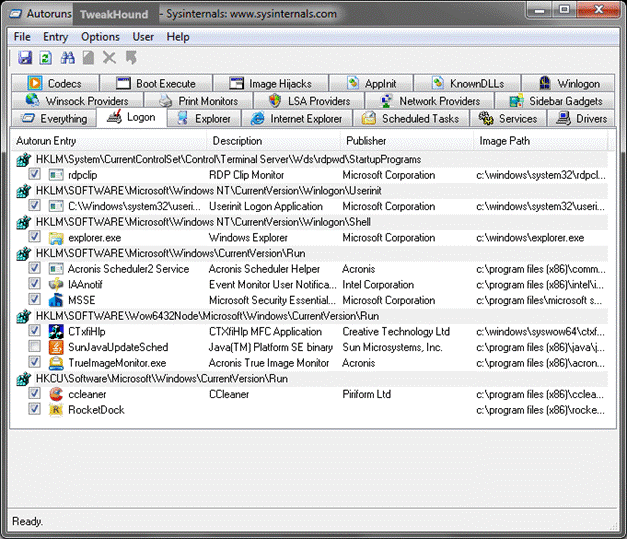Click registry icon of Wow6432Node Run key
Image resolution: width=627 pixels, height=539 pixels.
coord(24,316)
